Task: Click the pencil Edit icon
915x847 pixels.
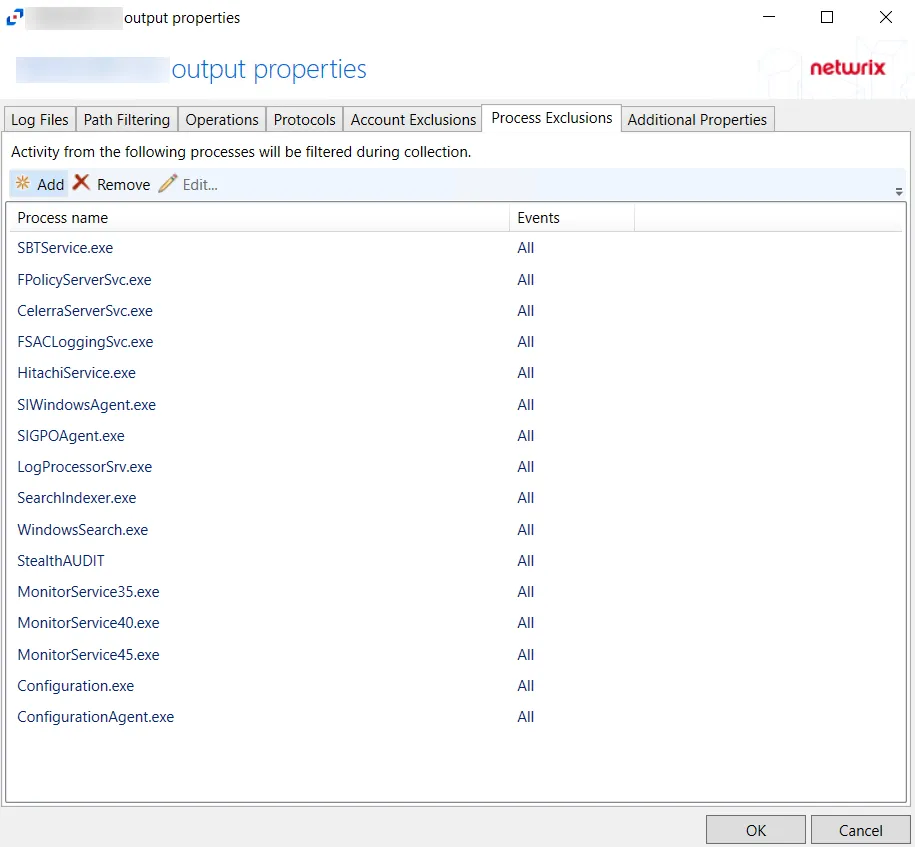Action: [167, 183]
